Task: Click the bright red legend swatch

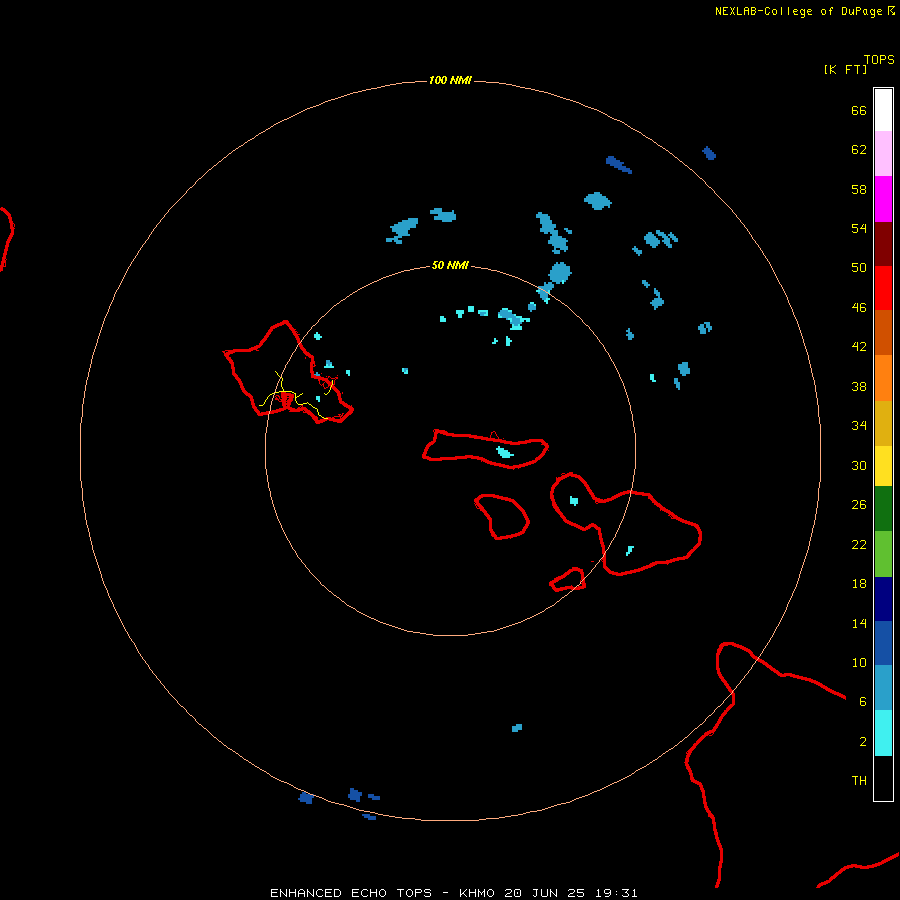Action: [883, 288]
